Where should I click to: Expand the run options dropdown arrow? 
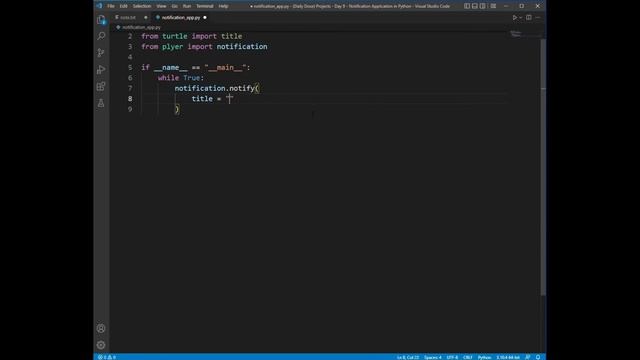point(520,18)
